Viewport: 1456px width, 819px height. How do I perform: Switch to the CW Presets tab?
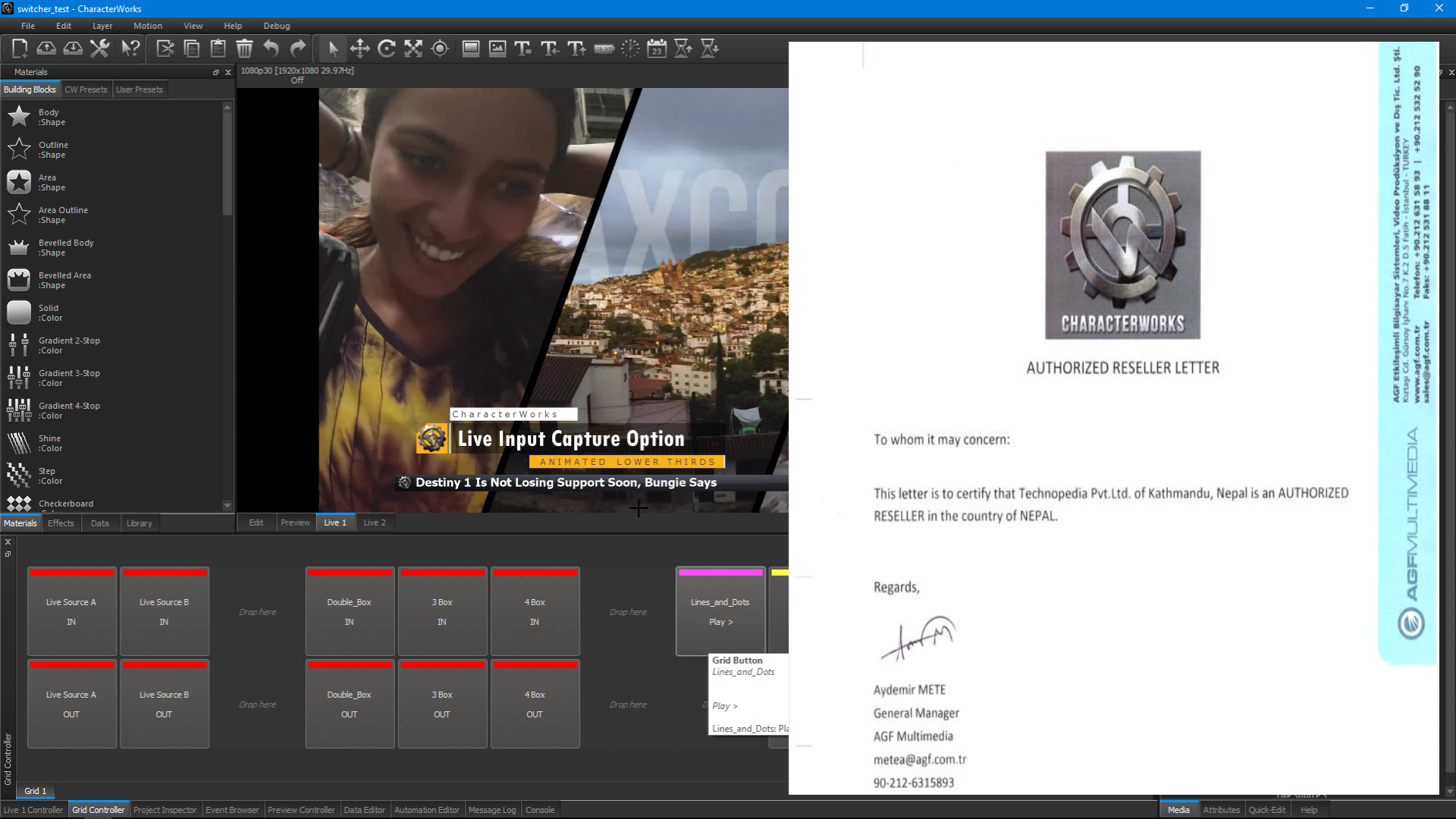coord(86,89)
